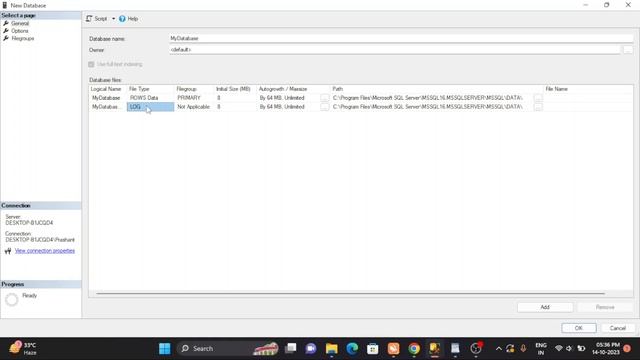Click the ROWS Data row logical name cell
This screenshot has height=360, width=640.
[108, 98]
